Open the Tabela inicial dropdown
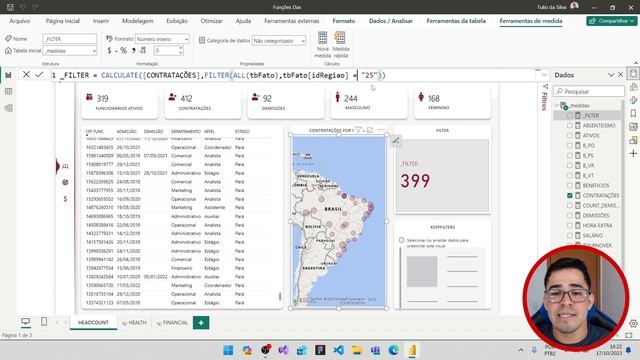This screenshot has height=360, width=640. (x=70, y=51)
